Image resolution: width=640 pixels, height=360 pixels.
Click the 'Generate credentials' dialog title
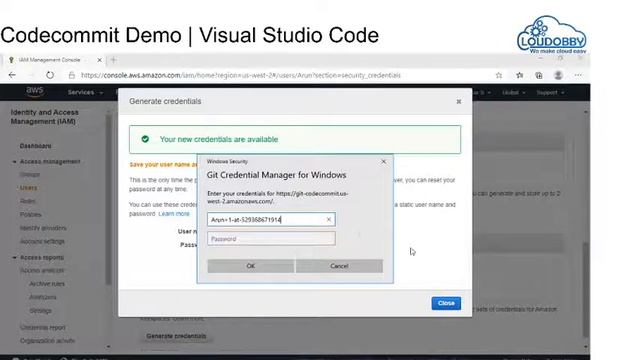165,101
